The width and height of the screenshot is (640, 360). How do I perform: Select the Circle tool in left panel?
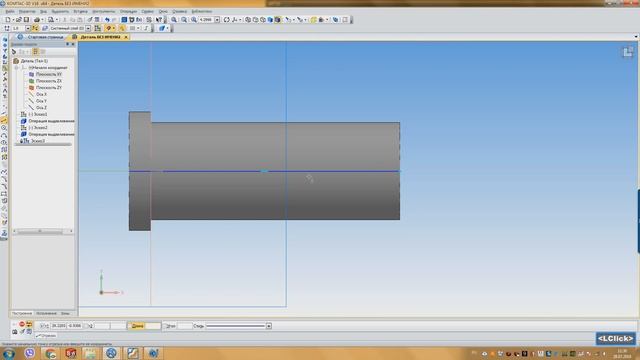pos(4,128)
